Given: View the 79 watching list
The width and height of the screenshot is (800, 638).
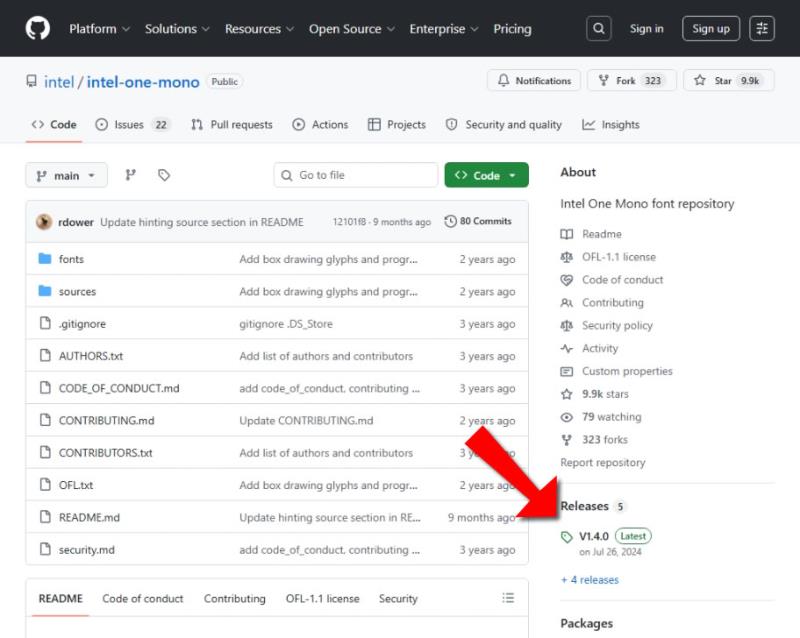Looking at the screenshot, I should 612,417.
